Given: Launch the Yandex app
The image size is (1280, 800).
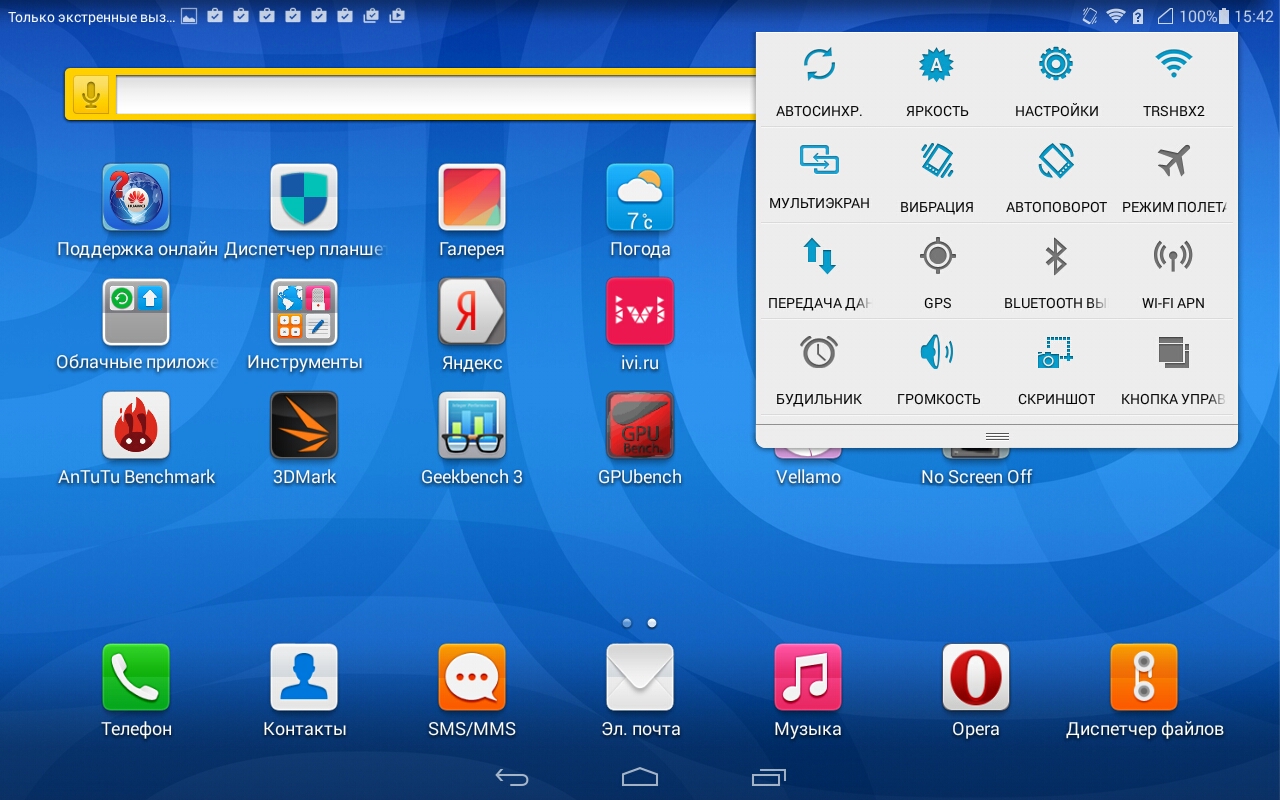Looking at the screenshot, I should point(472,311).
